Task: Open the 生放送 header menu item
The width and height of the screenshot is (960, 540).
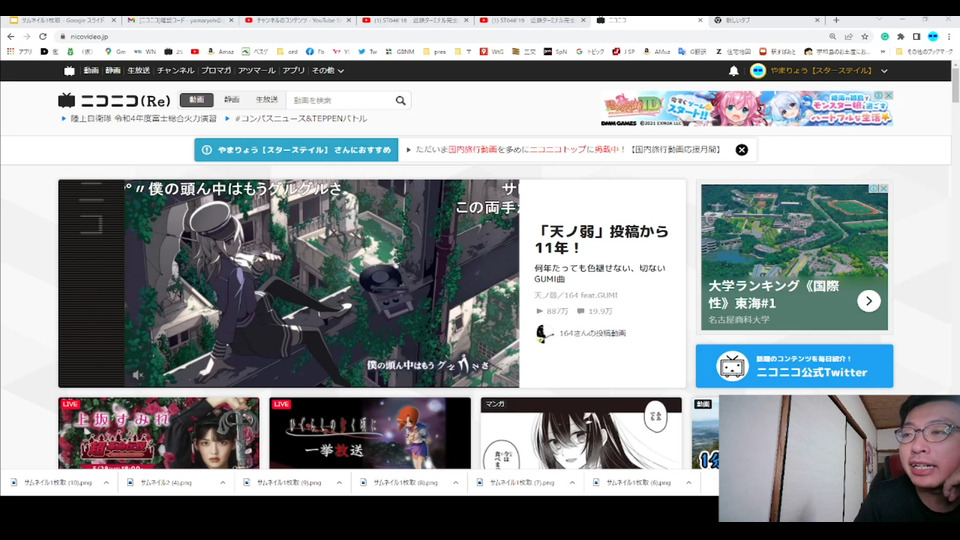Action: (138, 71)
